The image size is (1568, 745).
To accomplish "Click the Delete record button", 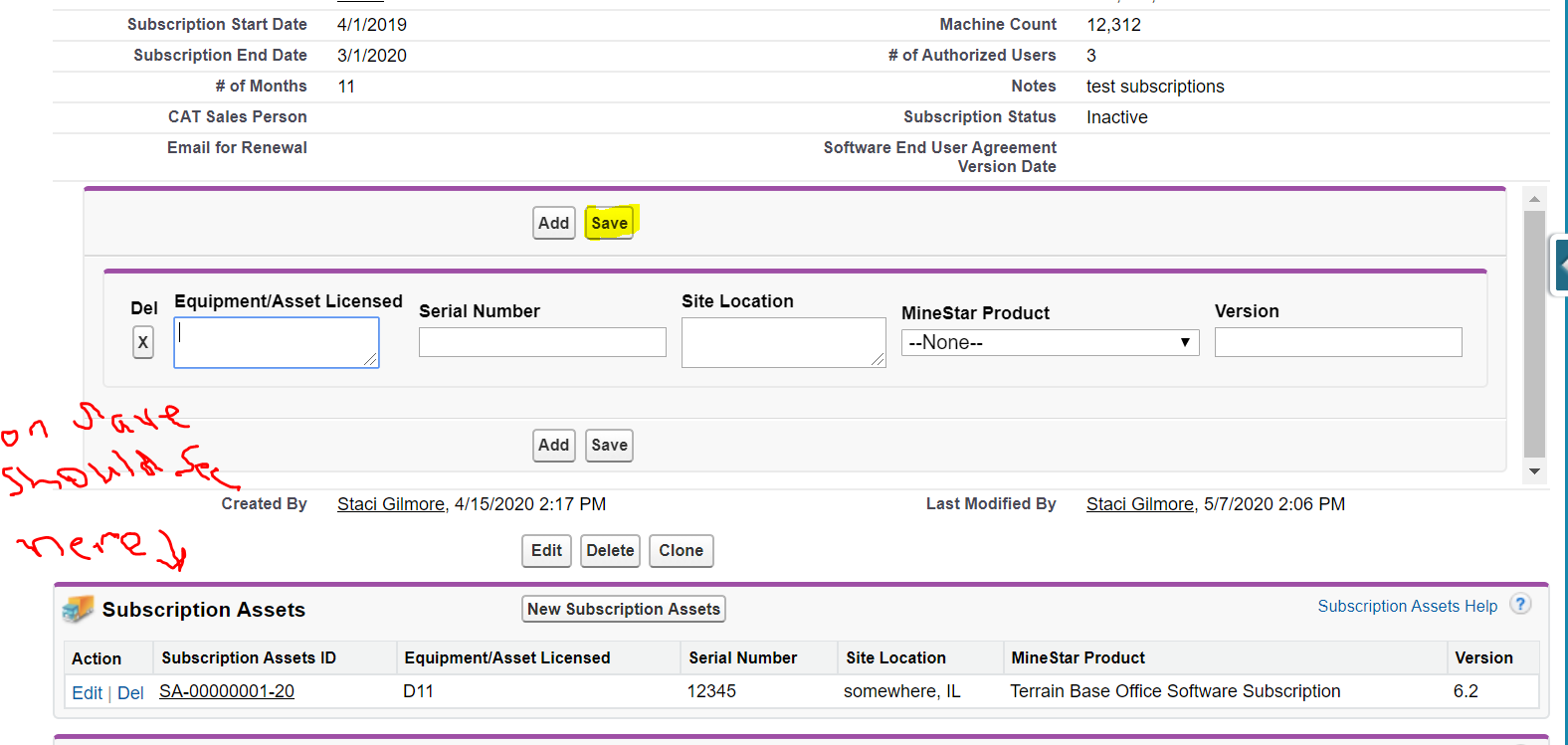I will 610,550.
